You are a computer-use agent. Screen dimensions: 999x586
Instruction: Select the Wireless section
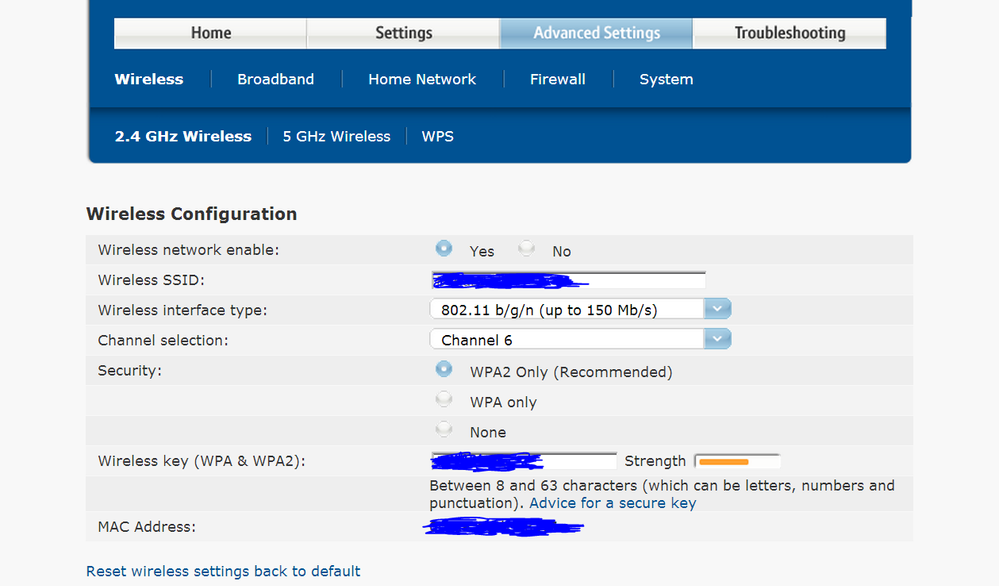[x=149, y=80]
